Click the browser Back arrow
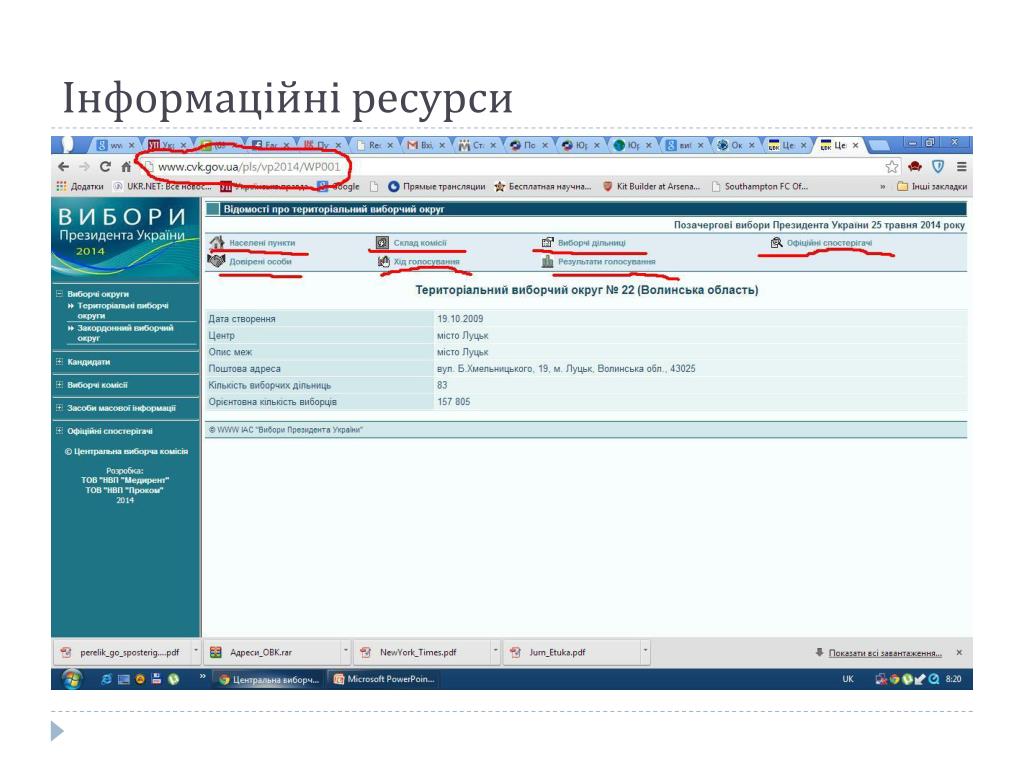Viewport: 1024px width, 768px height. coord(63,167)
